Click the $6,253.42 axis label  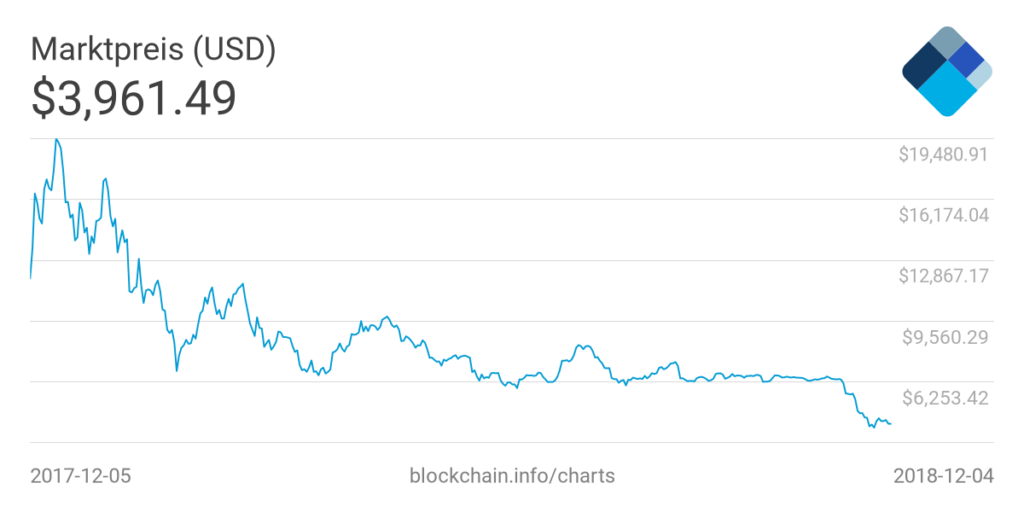click(944, 398)
